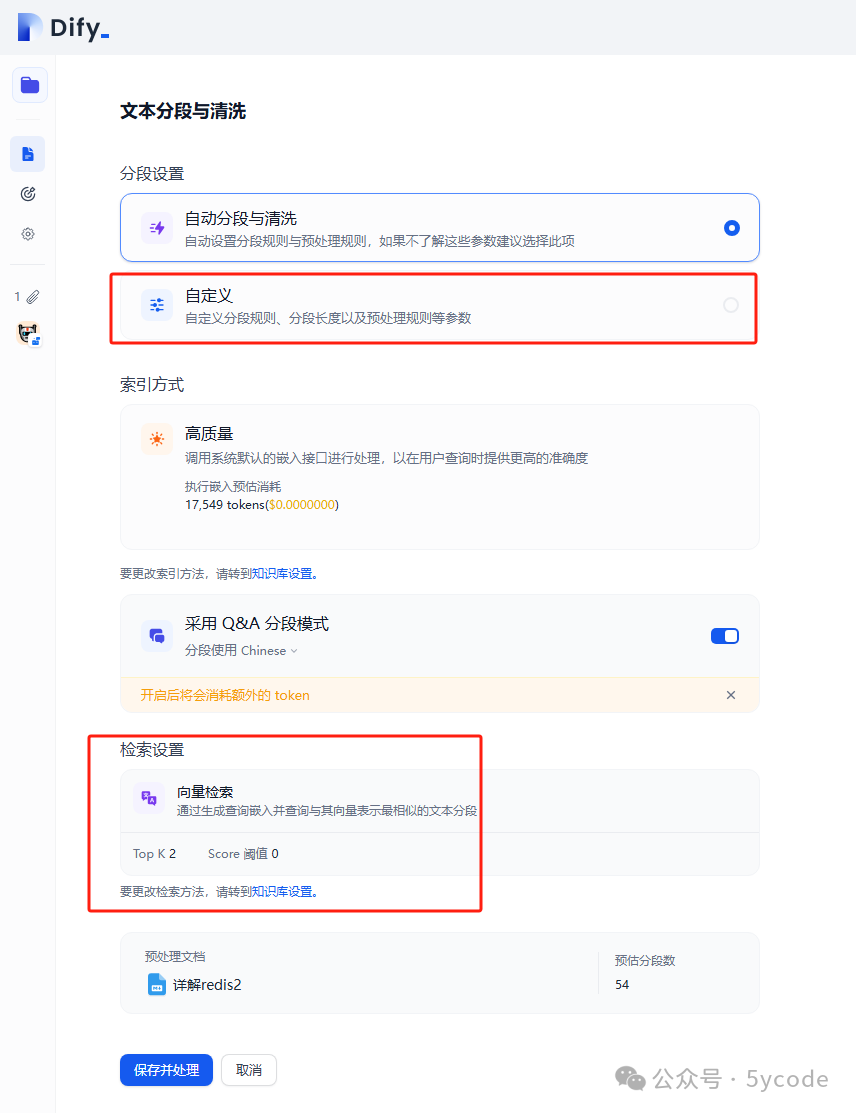The width and height of the screenshot is (856, 1113).
Task: Click the automatic segmentation lightning icon
Action: tap(157, 228)
